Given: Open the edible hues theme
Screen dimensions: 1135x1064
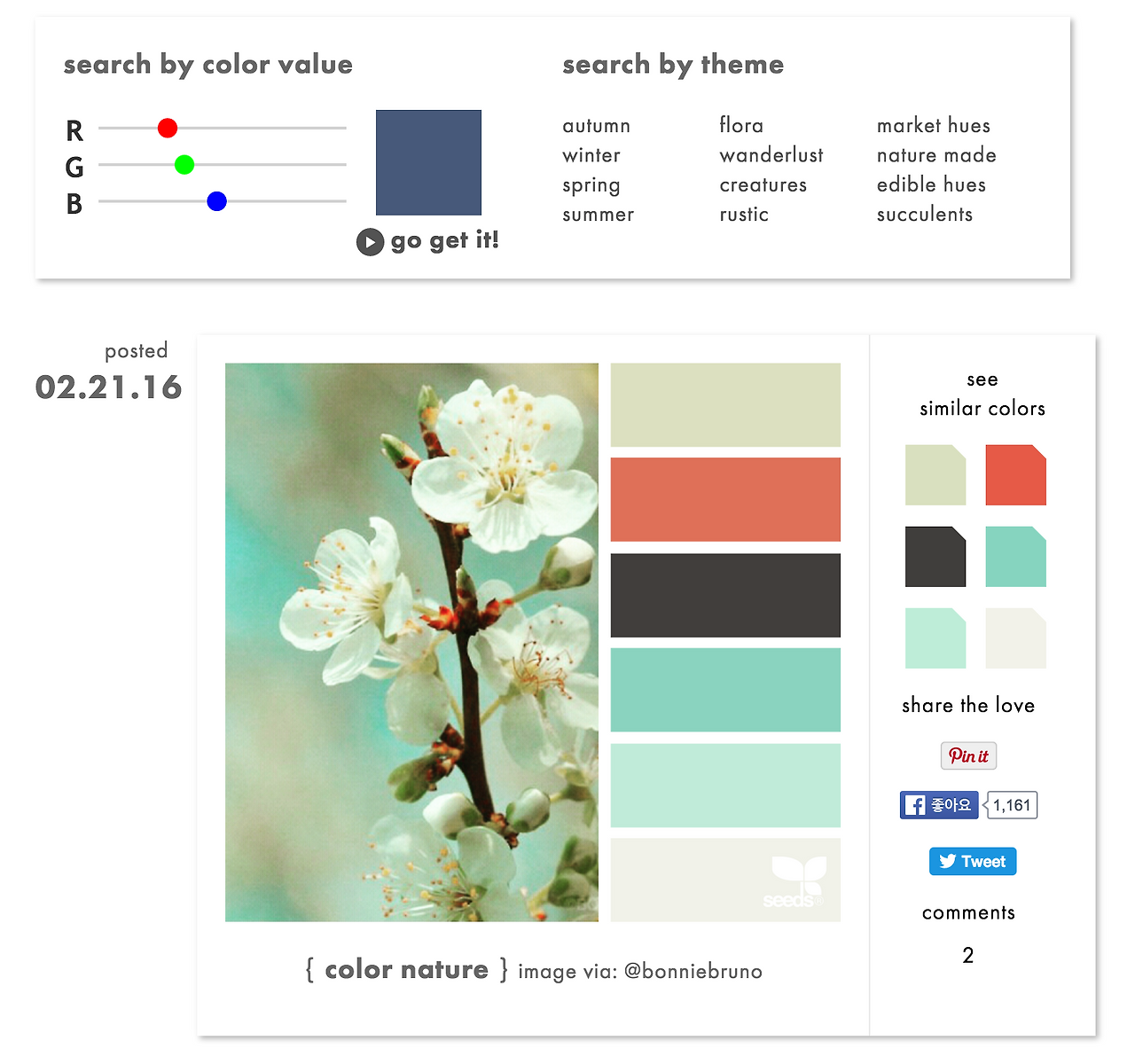Looking at the screenshot, I should click(931, 184).
